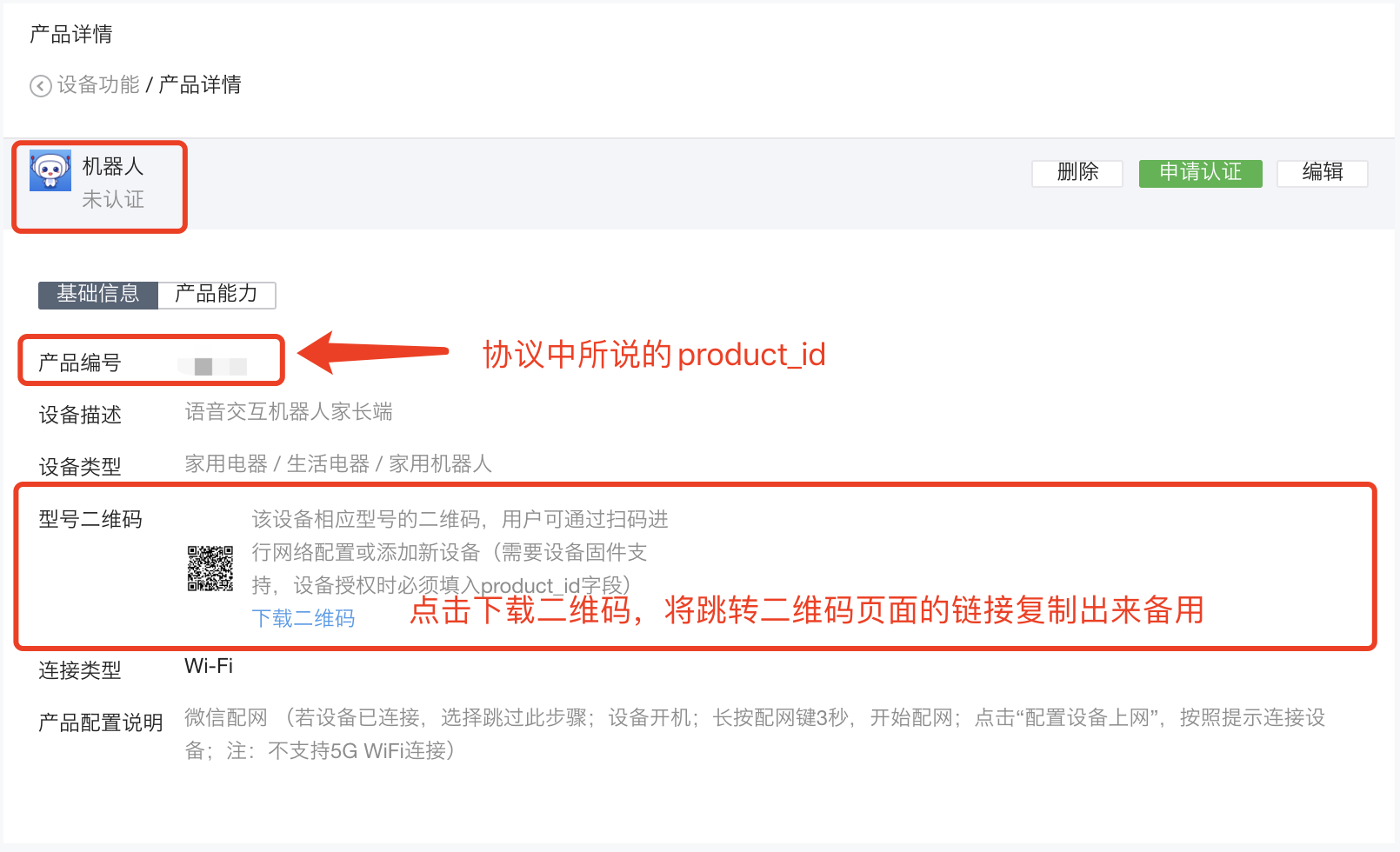Click the Wi-Fi connection type value

tap(209, 667)
